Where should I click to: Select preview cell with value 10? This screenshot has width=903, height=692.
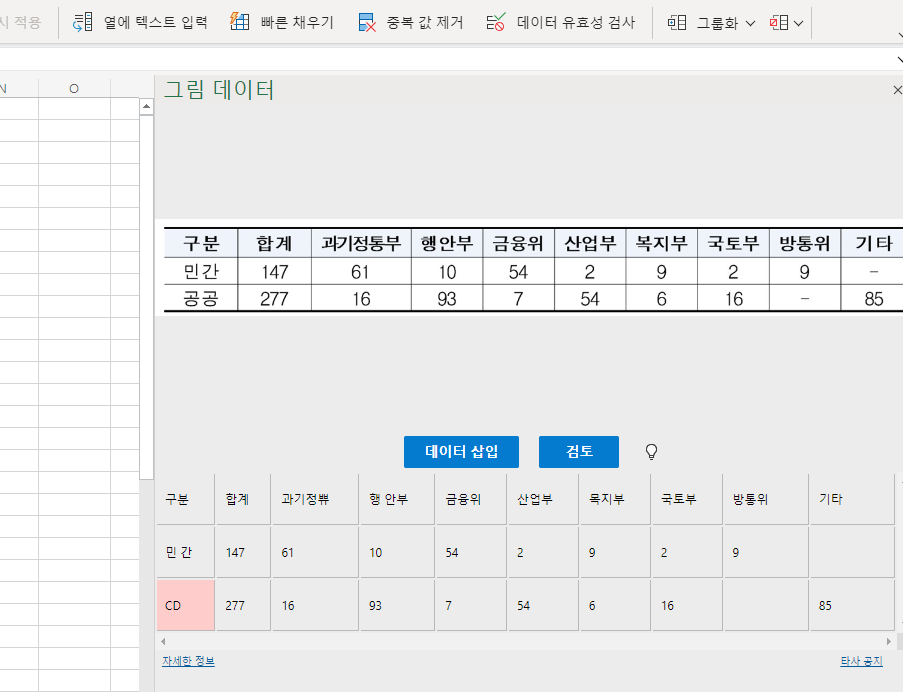coord(397,552)
